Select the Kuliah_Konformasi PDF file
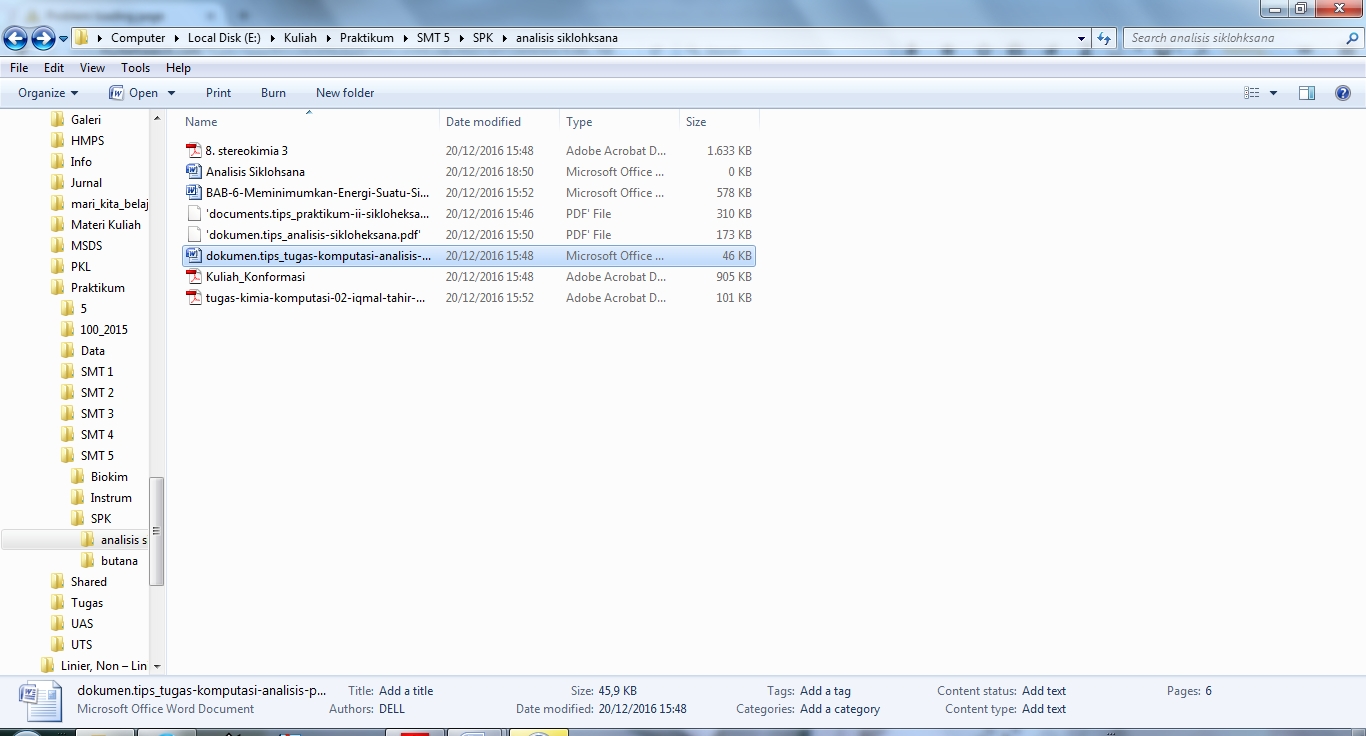This screenshot has height=736, width=1366. (255, 277)
